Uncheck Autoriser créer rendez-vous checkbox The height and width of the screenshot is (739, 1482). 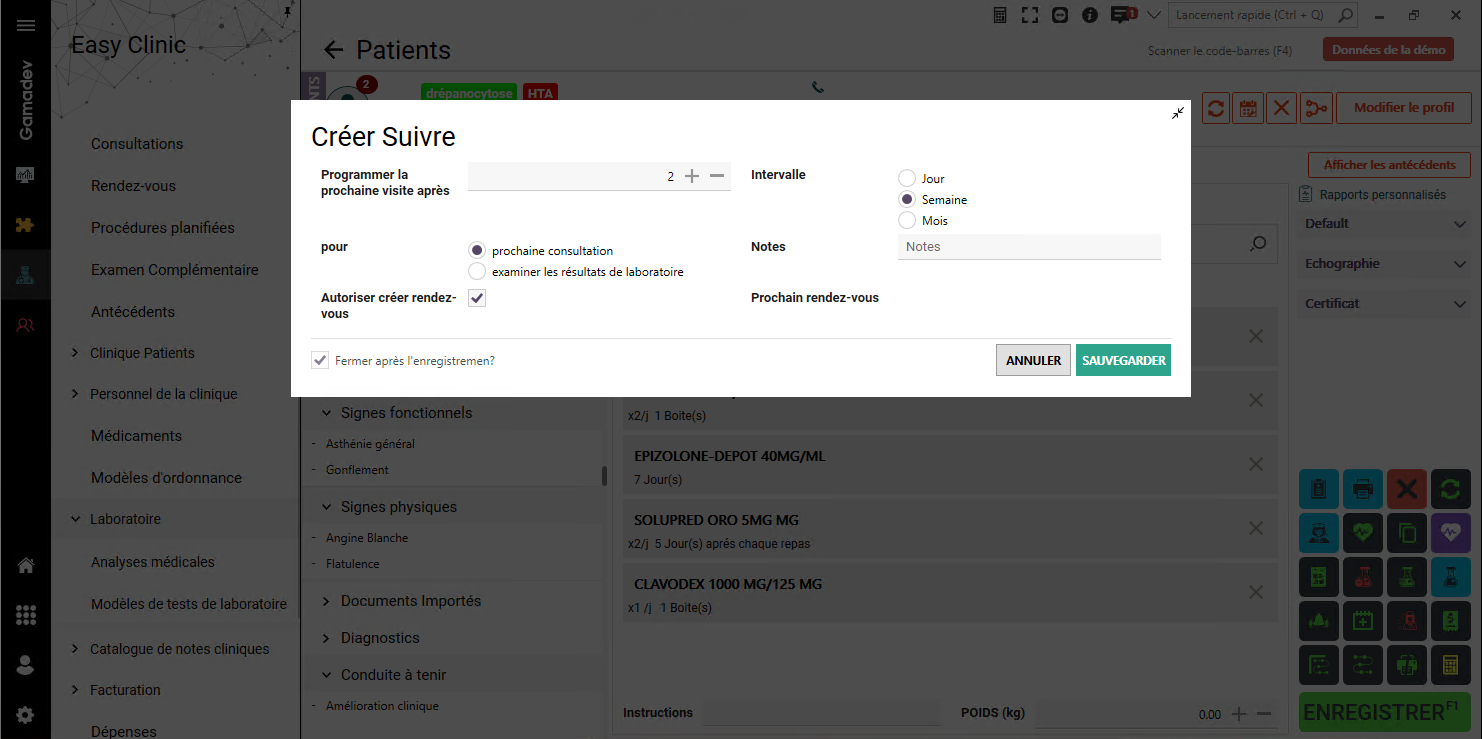tap(477, 298)
